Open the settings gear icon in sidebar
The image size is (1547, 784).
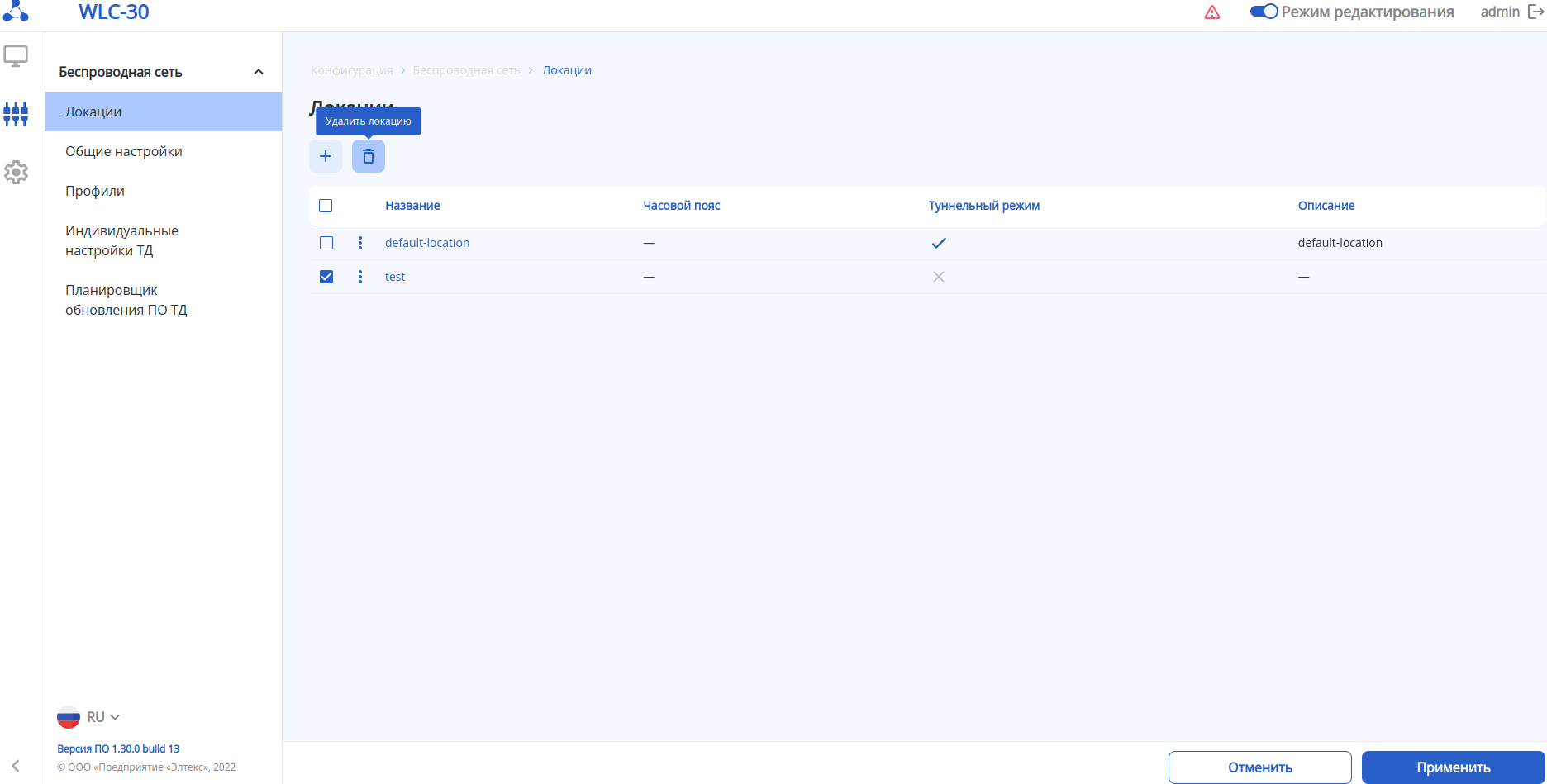16,172
